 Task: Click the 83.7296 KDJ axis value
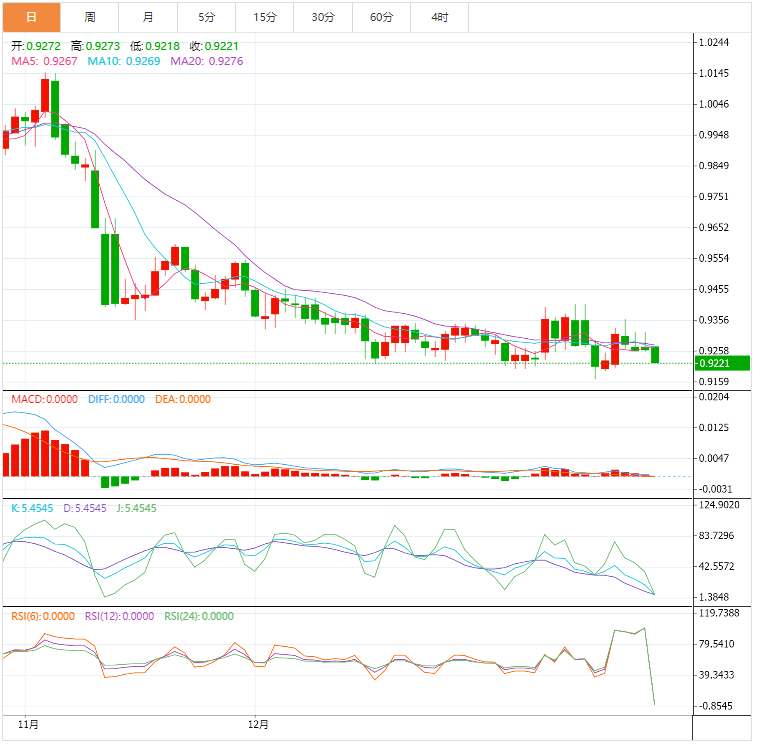(x=717, y=537)
